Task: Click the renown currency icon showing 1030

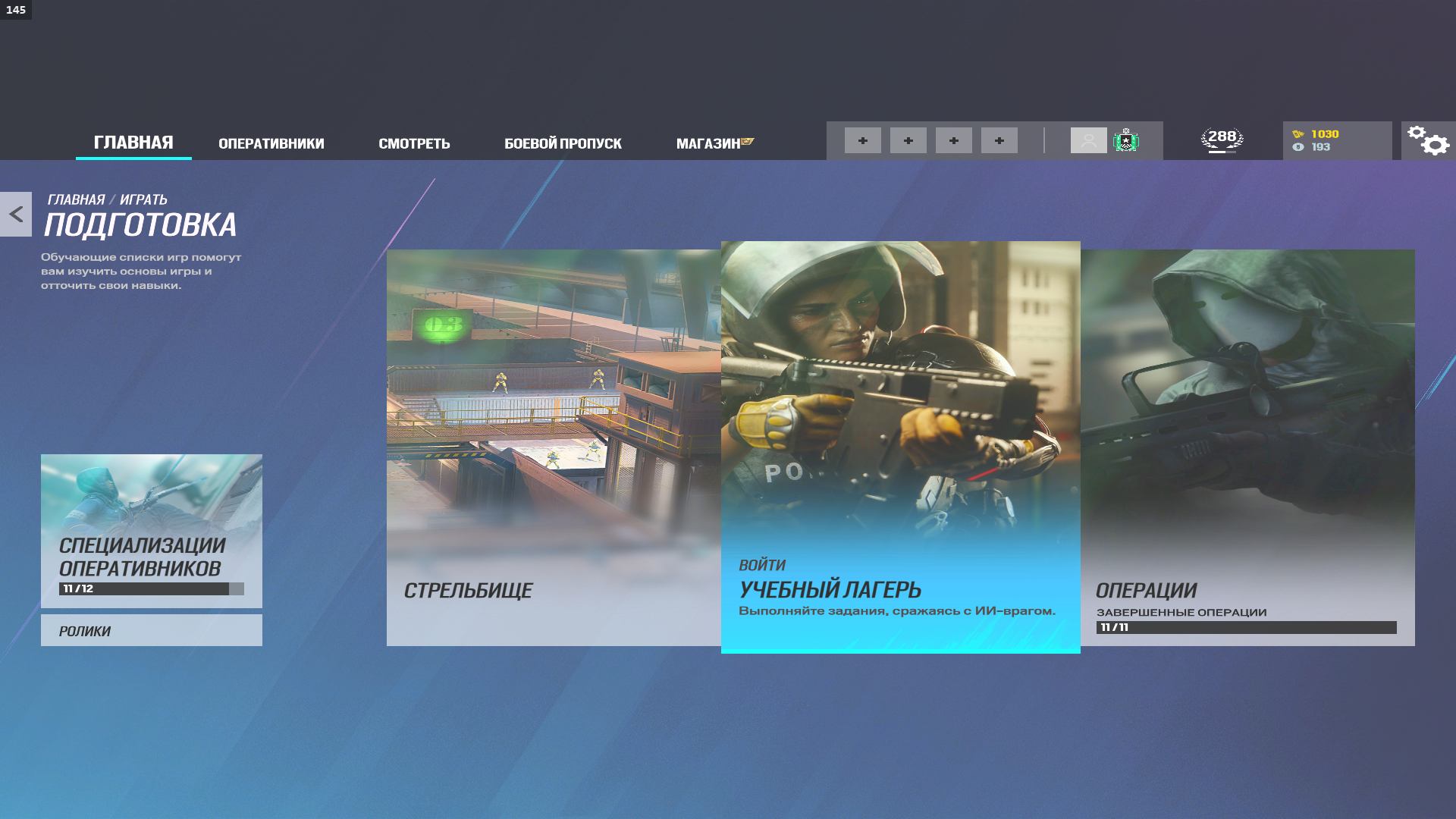Action: 1298,134
